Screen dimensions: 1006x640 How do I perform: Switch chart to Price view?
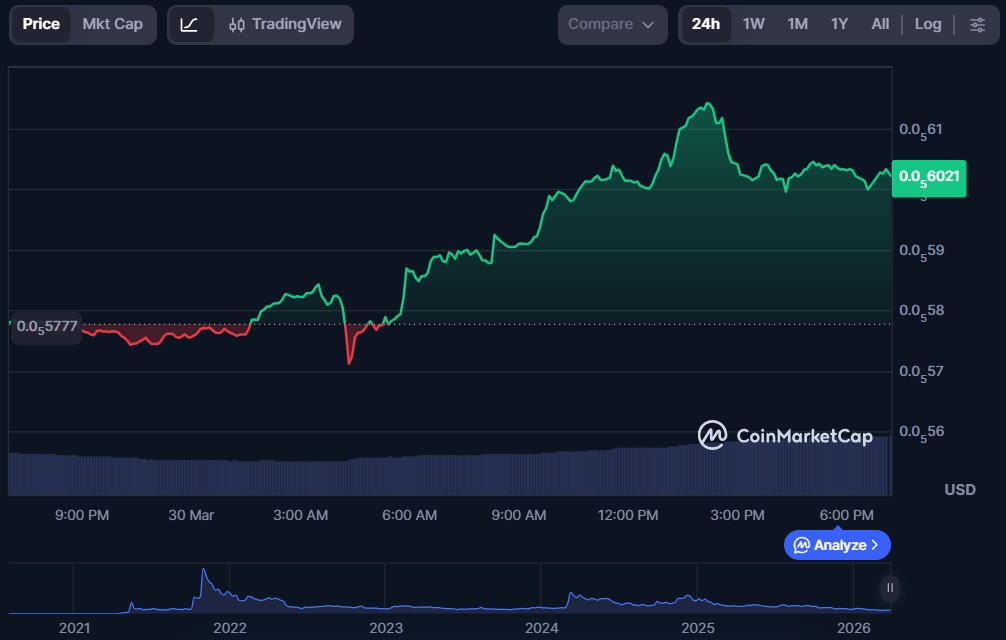[41, 24]
